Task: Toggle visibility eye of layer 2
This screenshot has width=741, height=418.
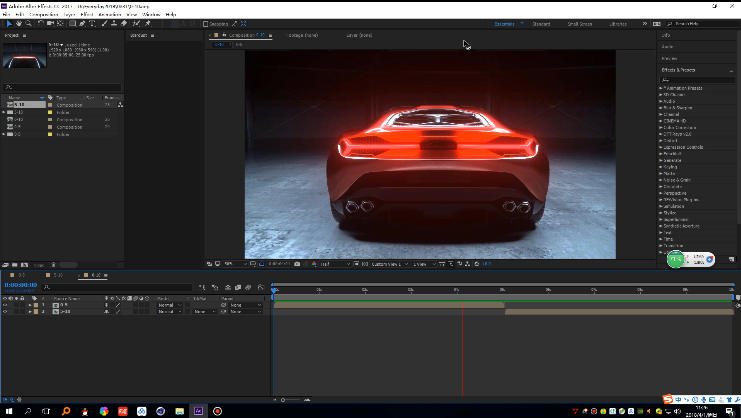Action: [x=5, y=312]
